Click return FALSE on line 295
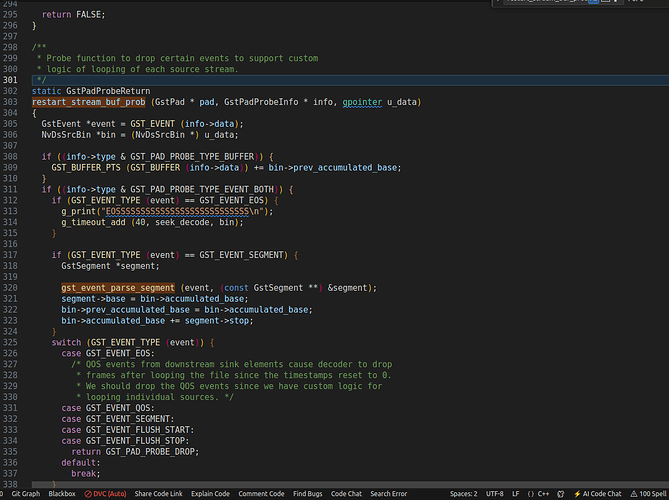This screenshot has width=669, height=500. pos(73,15)
